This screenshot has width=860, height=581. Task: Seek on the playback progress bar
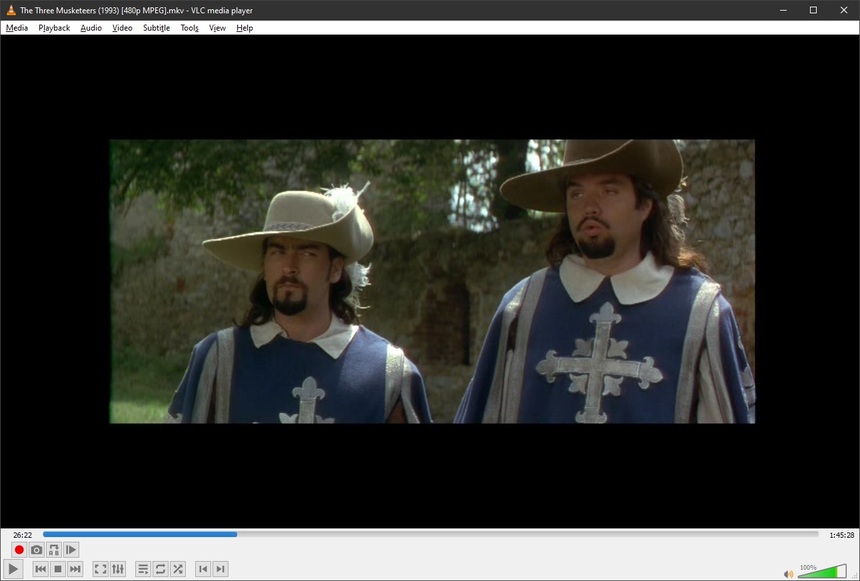[431, 534]
